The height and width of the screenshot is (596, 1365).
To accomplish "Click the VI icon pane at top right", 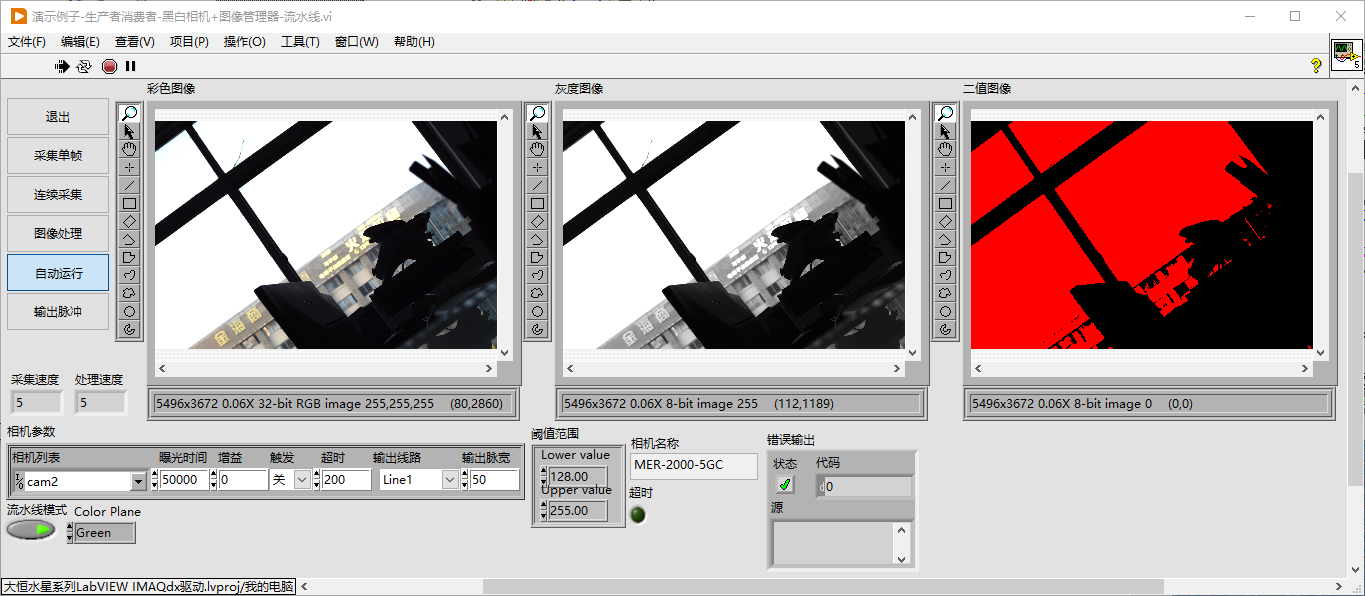I will [1346, 54].
